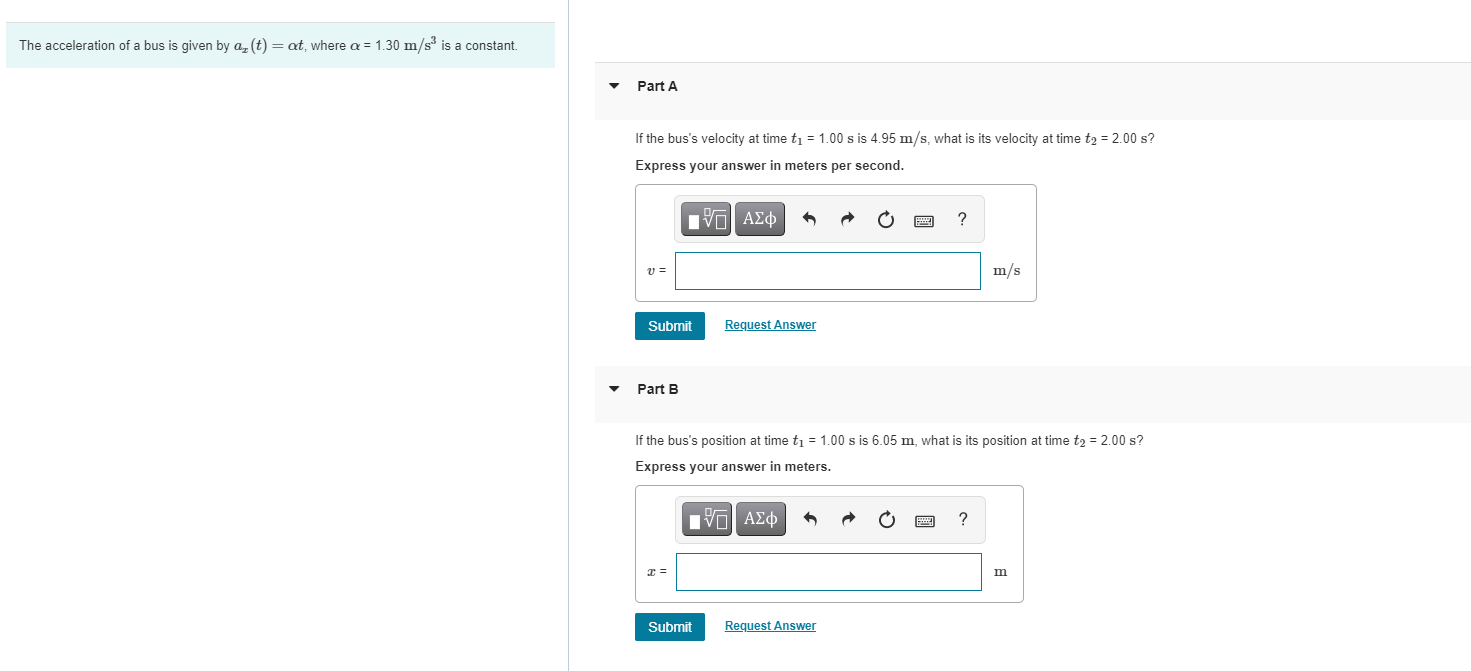Click the undo arrow in Part B toolbar

(809, 519)
